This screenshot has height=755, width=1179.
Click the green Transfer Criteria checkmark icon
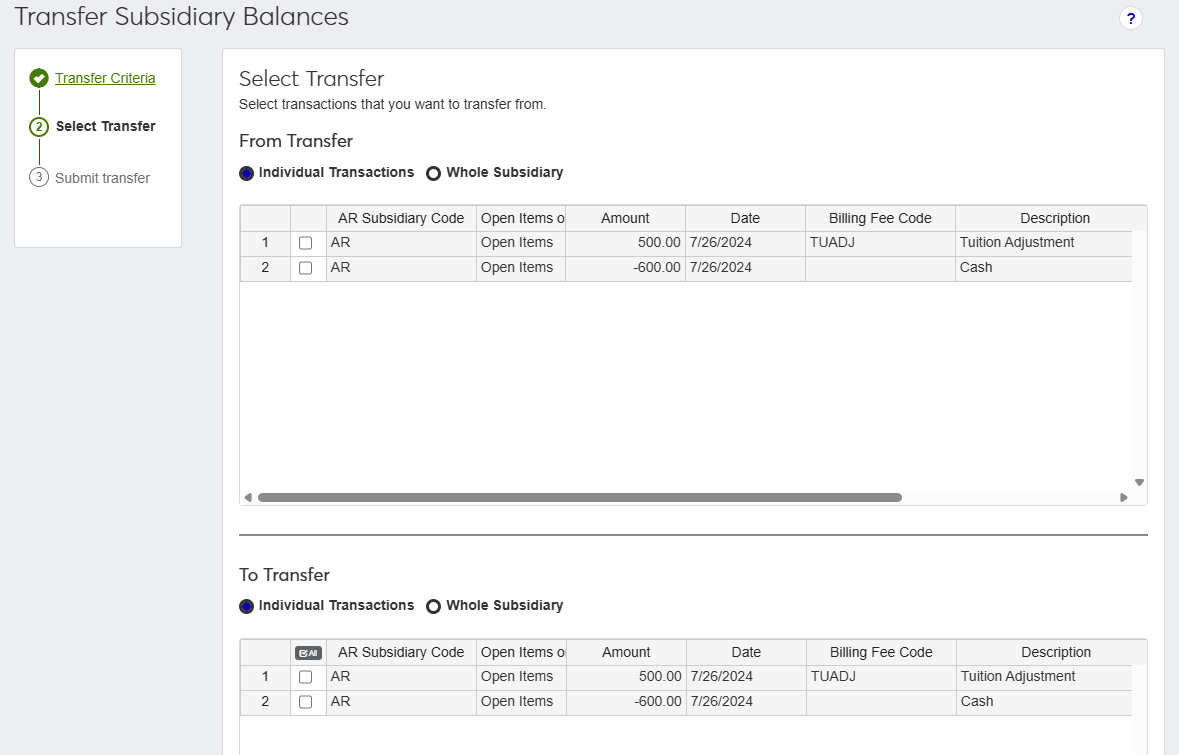point(39,78)
